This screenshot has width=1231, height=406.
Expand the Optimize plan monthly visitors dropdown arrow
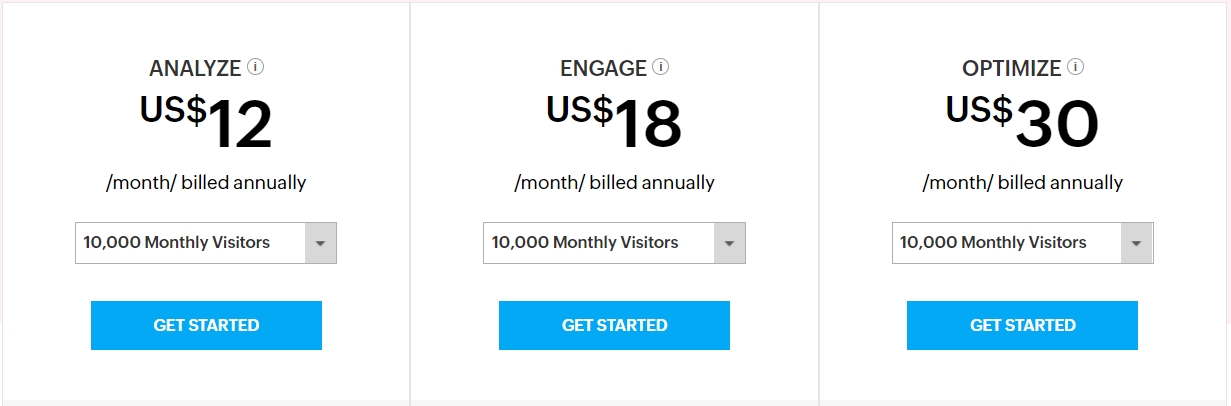[1137, 243]
